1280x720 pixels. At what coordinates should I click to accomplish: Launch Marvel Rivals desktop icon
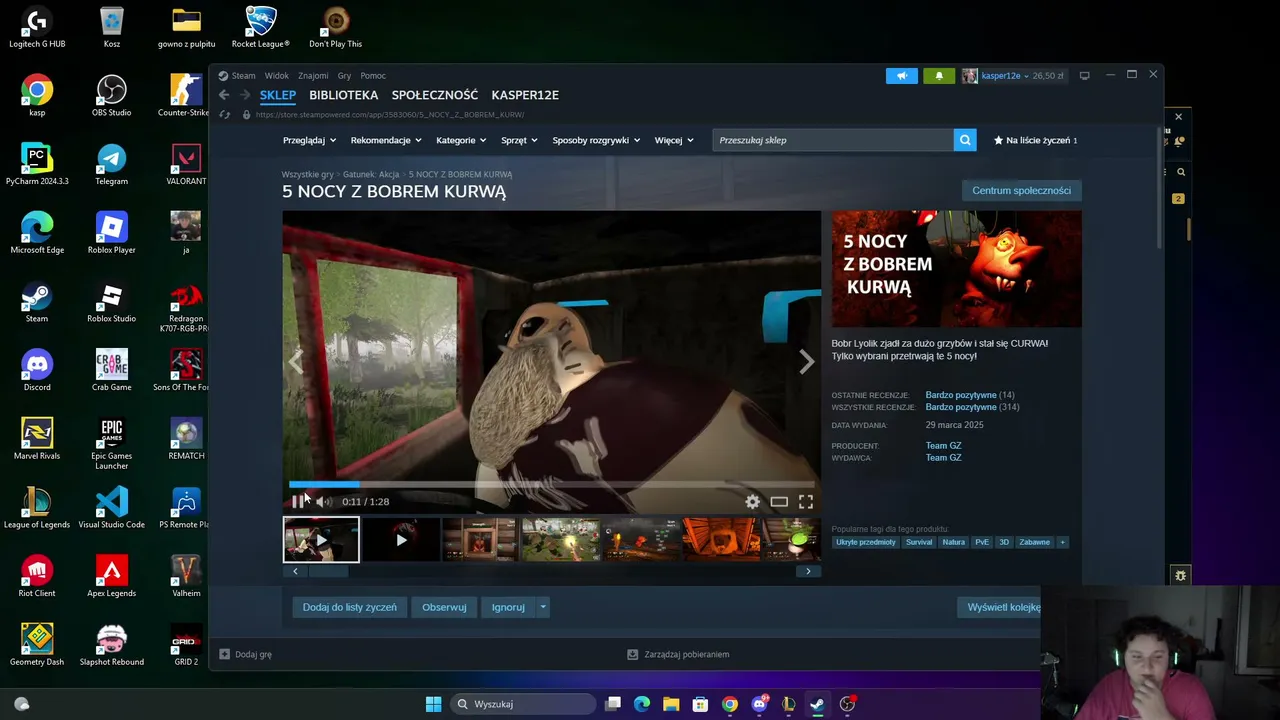37,439
